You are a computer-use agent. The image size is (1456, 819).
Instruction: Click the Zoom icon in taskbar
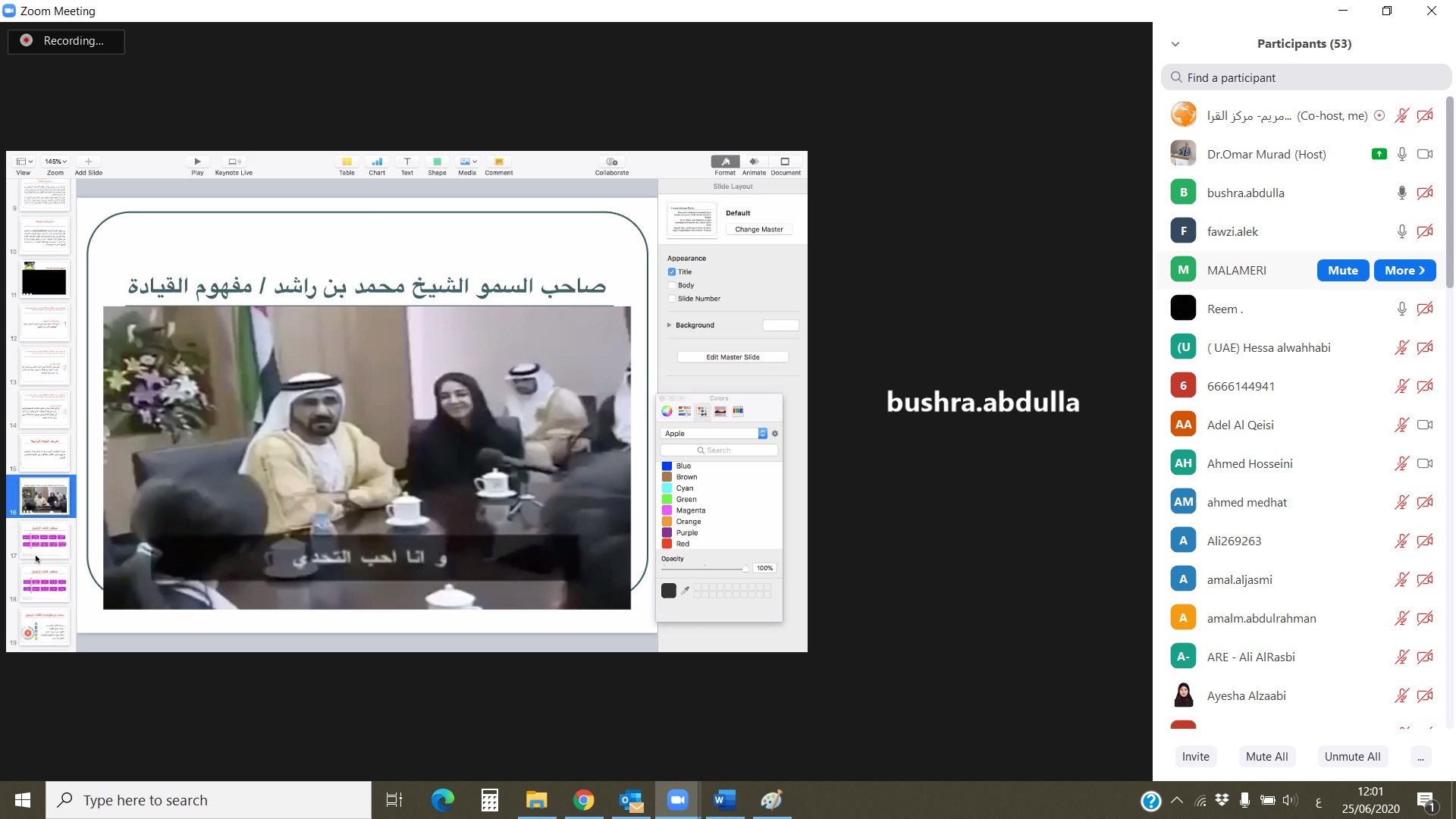(677, 800)
